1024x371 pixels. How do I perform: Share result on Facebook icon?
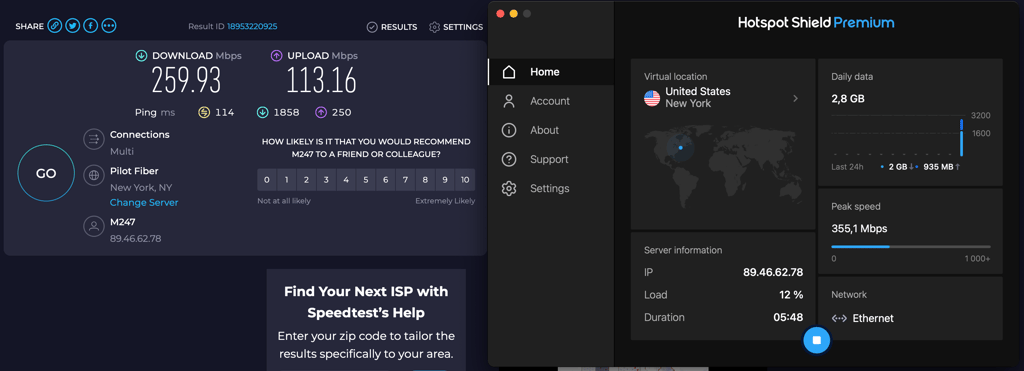click(91, 26)
